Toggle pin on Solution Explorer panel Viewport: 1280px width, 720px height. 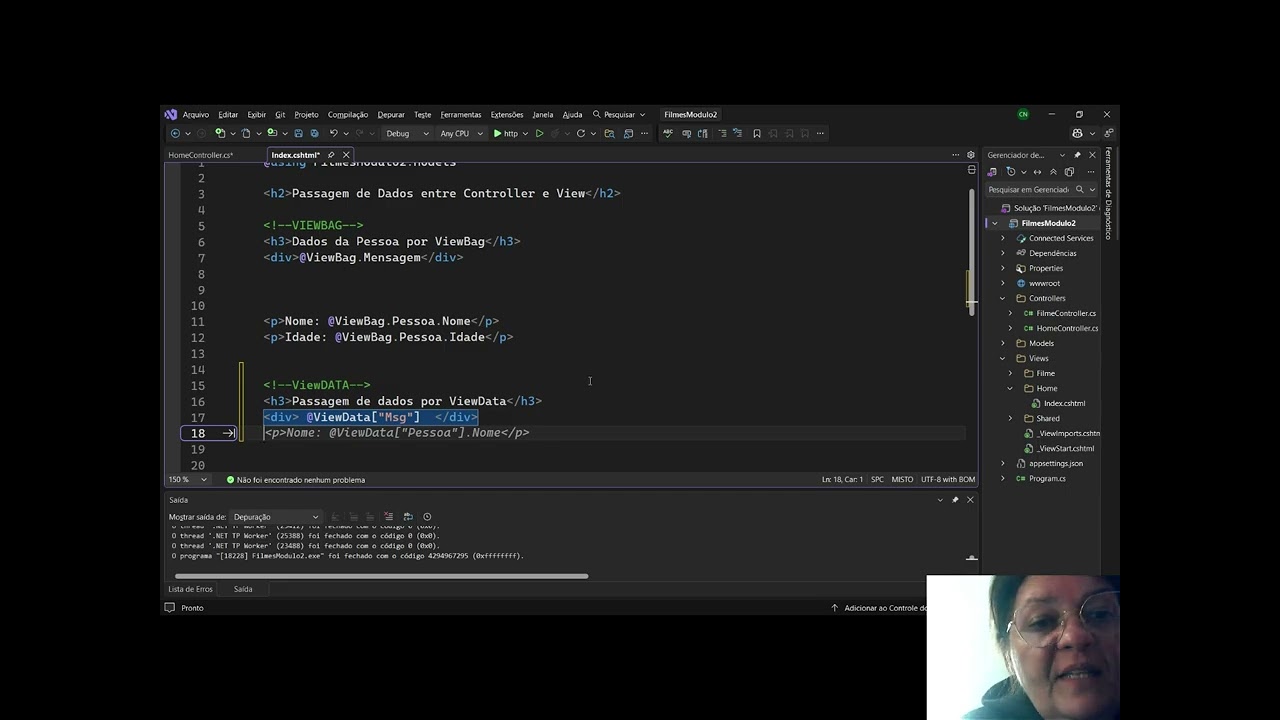[x=1077, y=155]
